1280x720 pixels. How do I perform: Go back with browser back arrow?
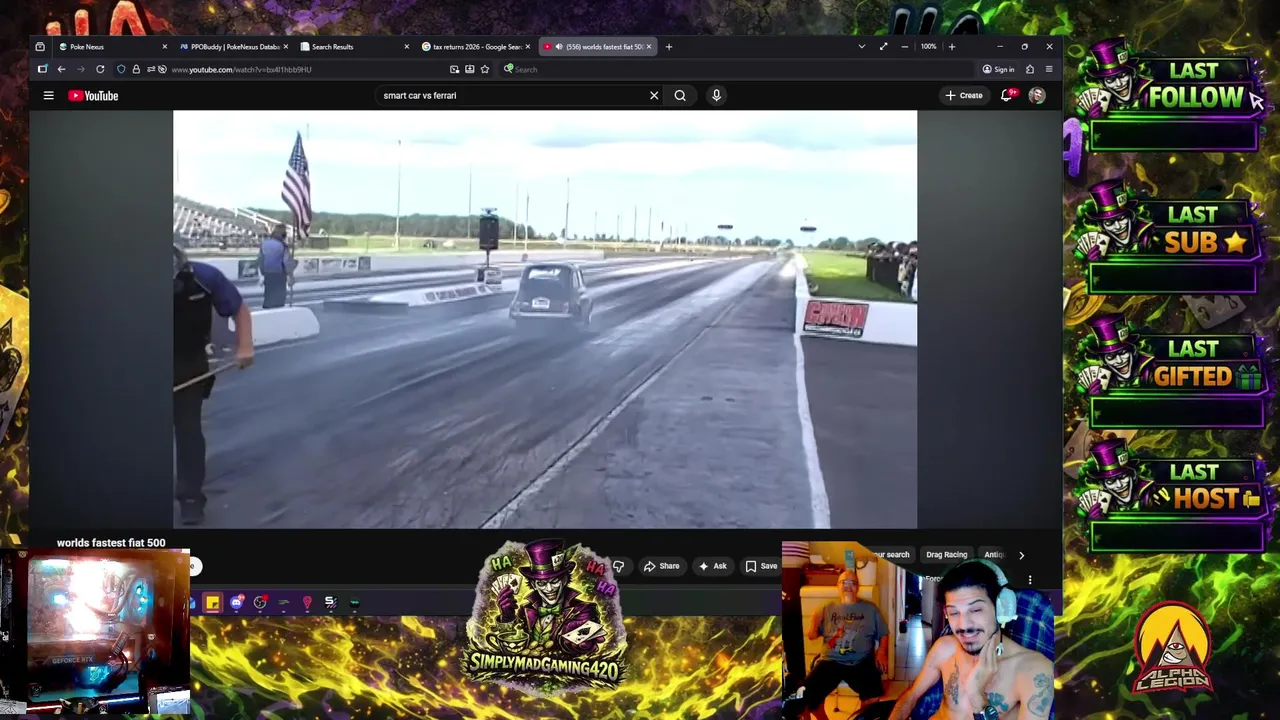click(61, 69)
